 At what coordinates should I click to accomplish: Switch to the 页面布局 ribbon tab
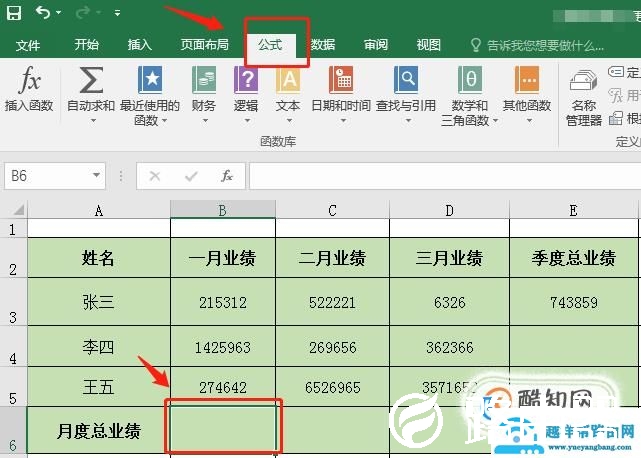point(204,44)
